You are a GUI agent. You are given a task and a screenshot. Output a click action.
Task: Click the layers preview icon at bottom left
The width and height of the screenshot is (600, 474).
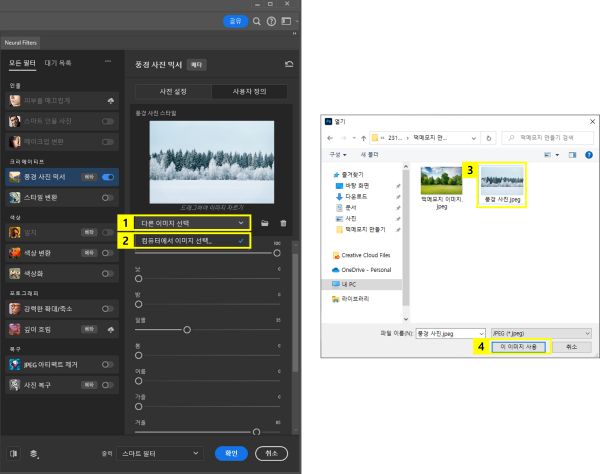pos(34,454)
